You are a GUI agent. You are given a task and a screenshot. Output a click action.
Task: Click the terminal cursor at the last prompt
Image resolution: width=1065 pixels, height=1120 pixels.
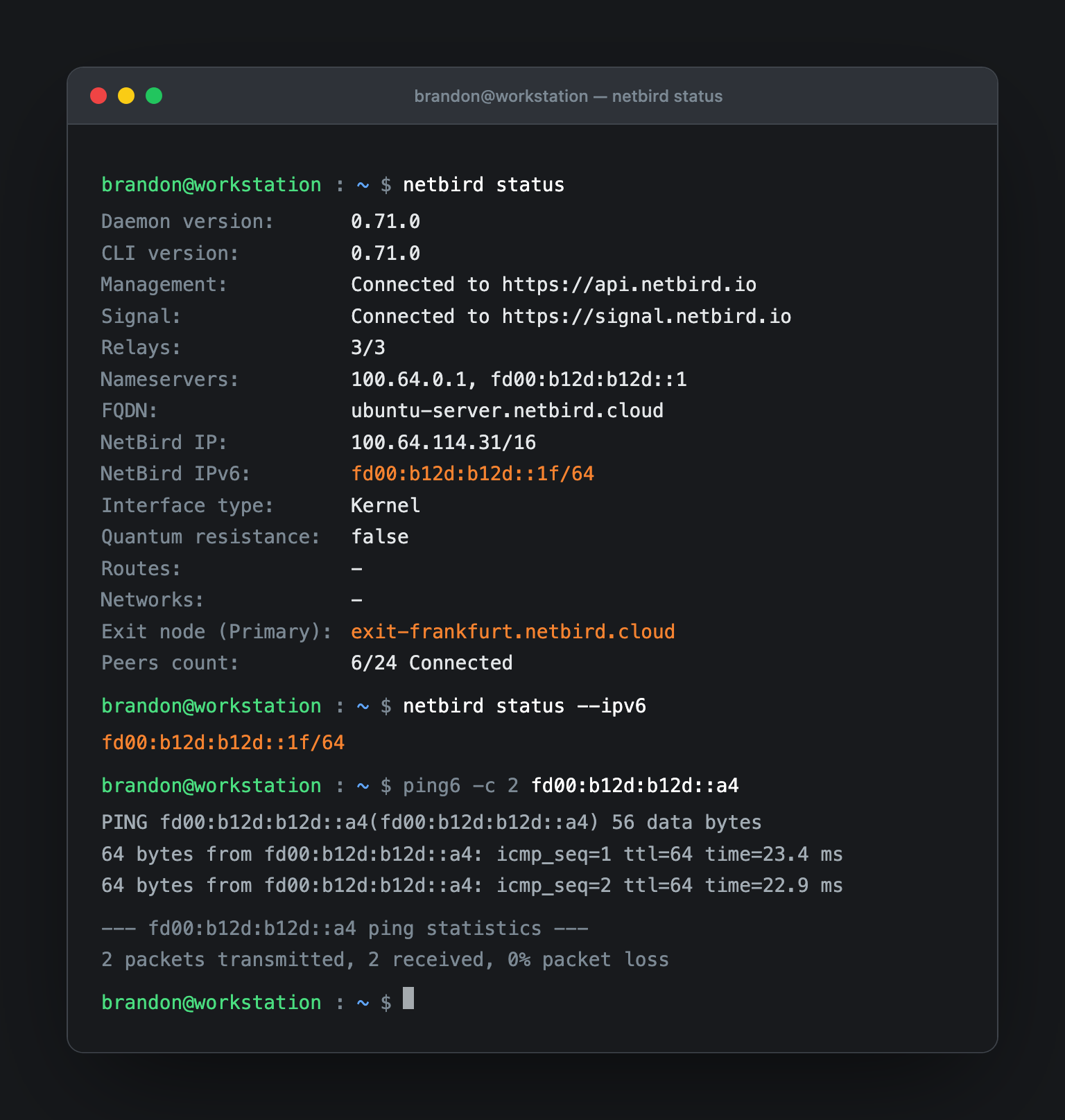(408, 998)
